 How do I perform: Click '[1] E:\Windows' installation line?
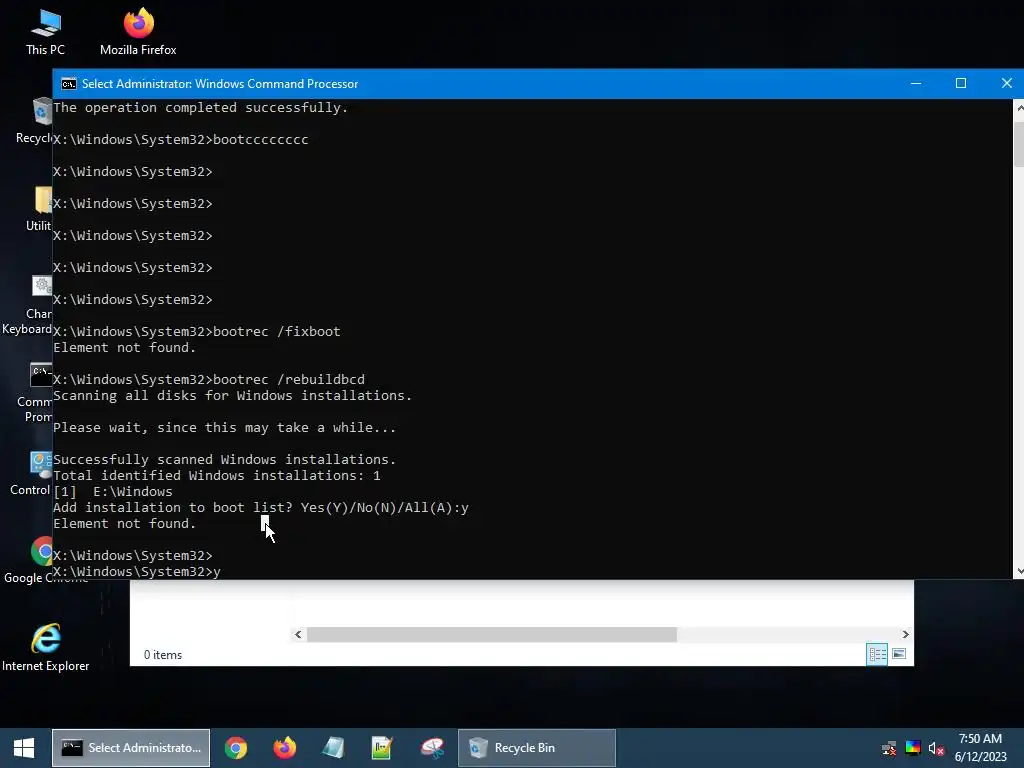(x=113, y=491)
